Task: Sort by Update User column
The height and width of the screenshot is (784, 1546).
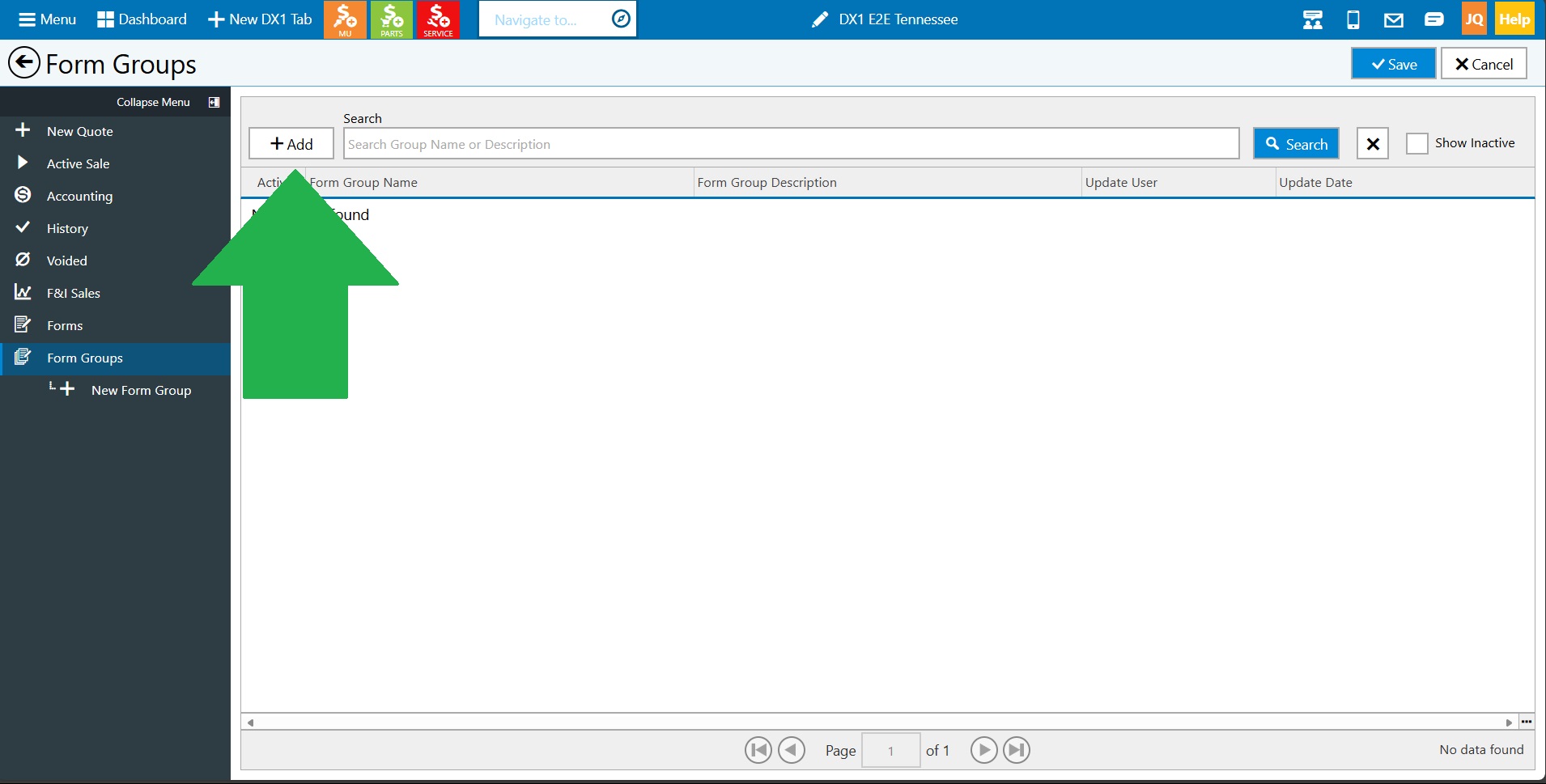Action: point(1121,183)
